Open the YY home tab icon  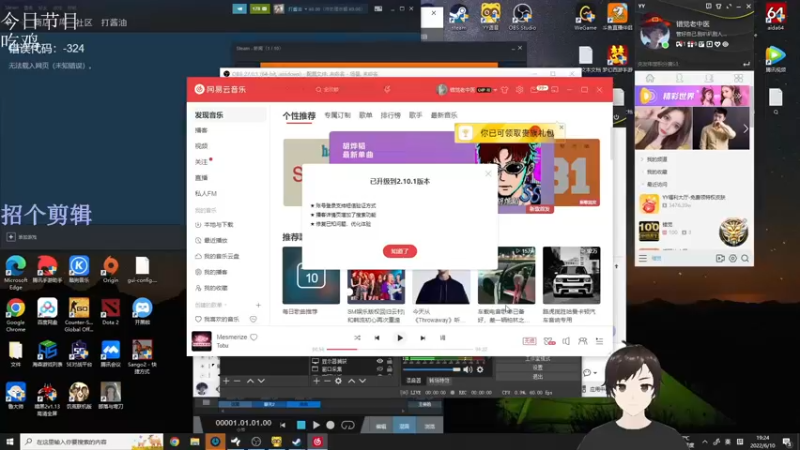coord(650,78)
